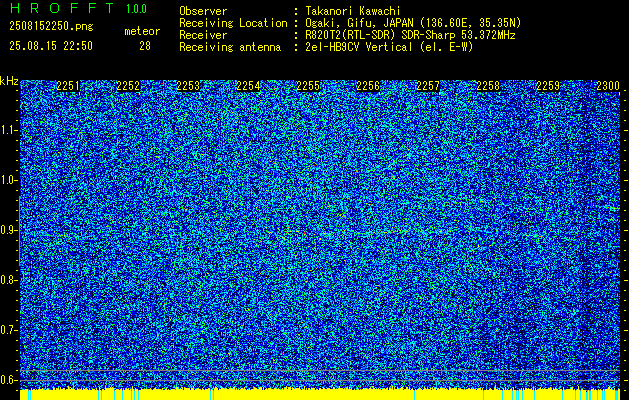Click the 2253 time marker
629x400 pixels.
click(x=188, y=86)
